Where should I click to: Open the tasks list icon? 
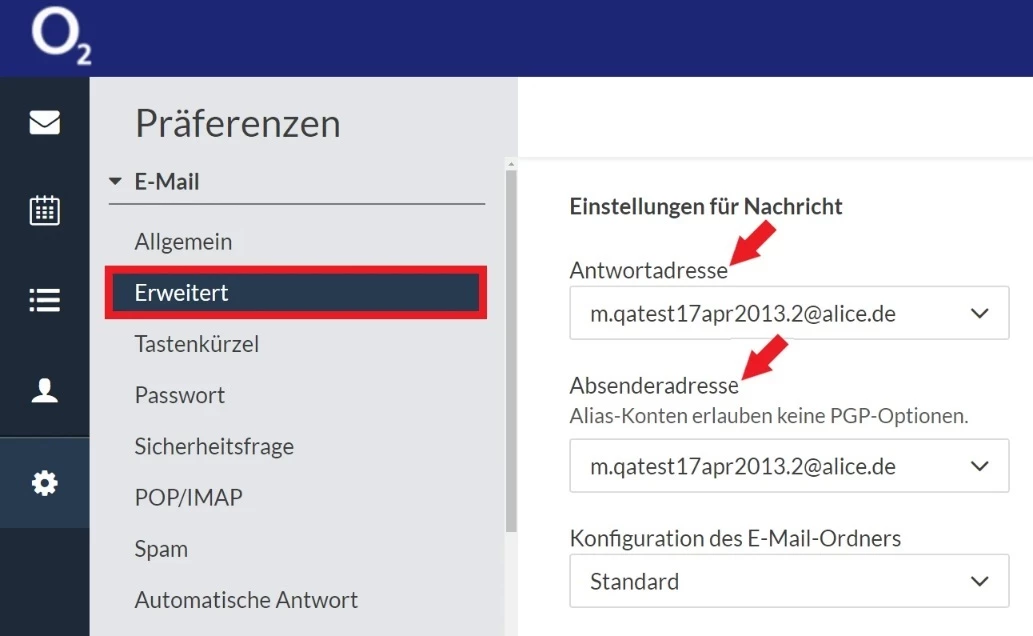point(44,300)
